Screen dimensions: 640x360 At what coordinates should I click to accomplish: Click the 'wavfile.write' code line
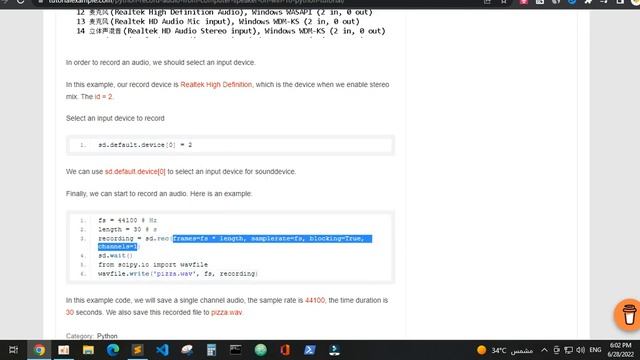coord(178,273)
